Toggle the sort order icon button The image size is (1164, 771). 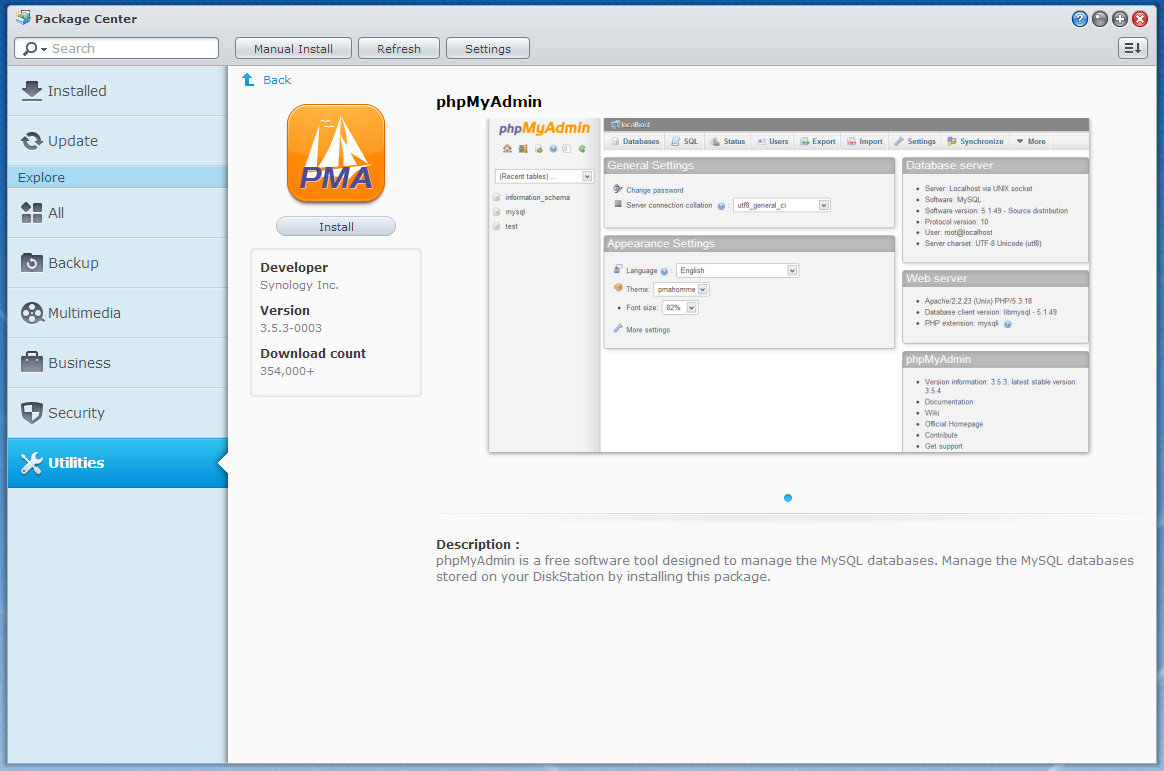[1132, 48]
